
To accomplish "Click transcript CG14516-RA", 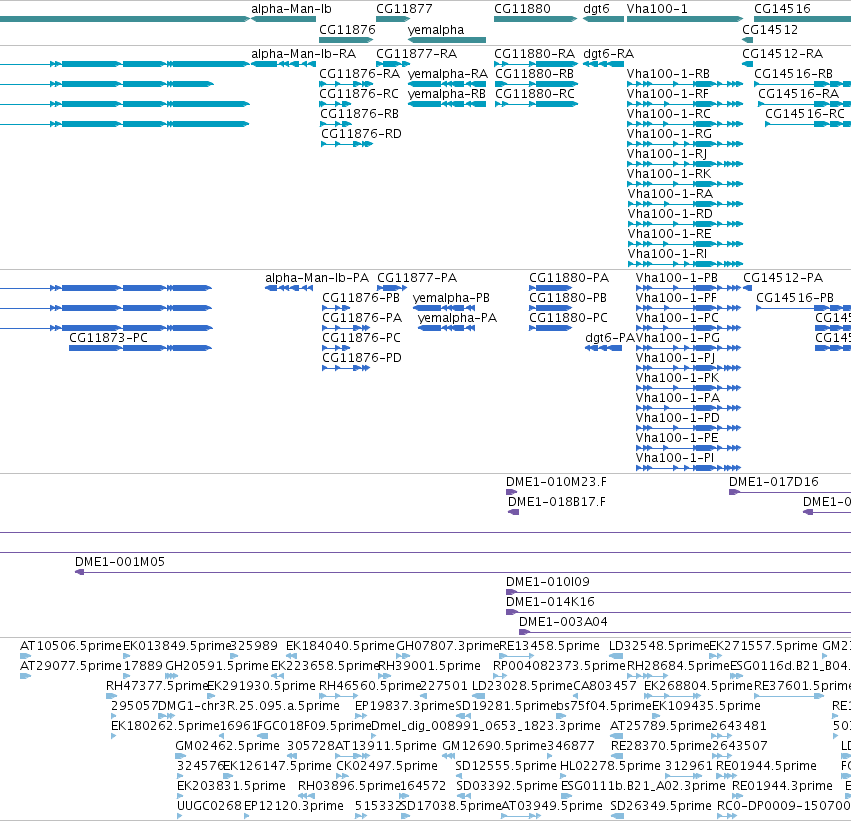I will click(798, 94).
